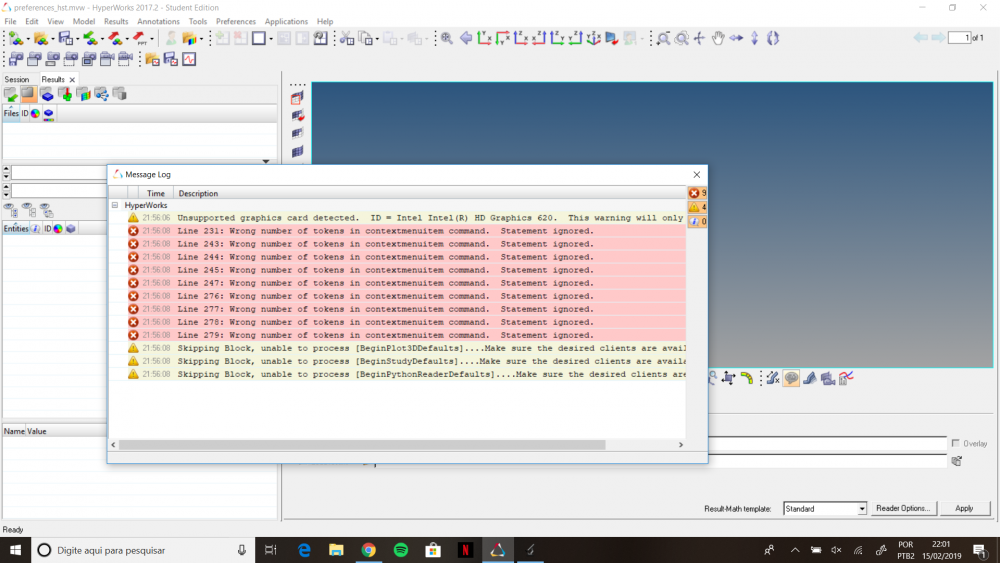Toggle the warnings filter showing 4 in Message Log

point(697,207)
